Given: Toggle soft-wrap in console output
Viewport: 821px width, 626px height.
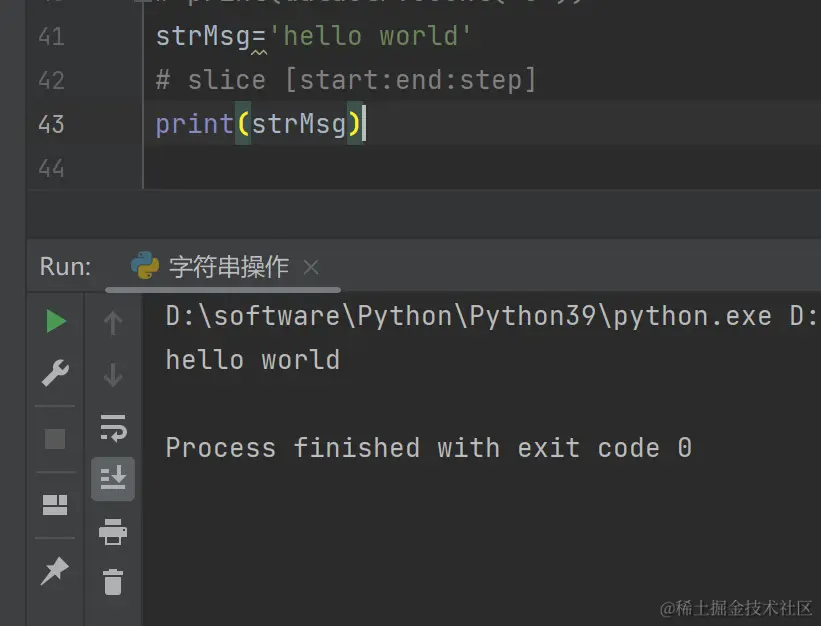Looking at the screenshot, I should coord(113,428).
